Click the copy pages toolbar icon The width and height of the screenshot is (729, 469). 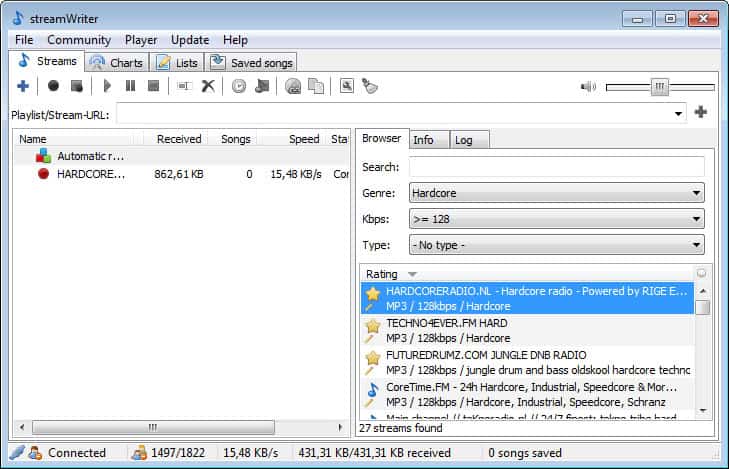click(316, 86)
